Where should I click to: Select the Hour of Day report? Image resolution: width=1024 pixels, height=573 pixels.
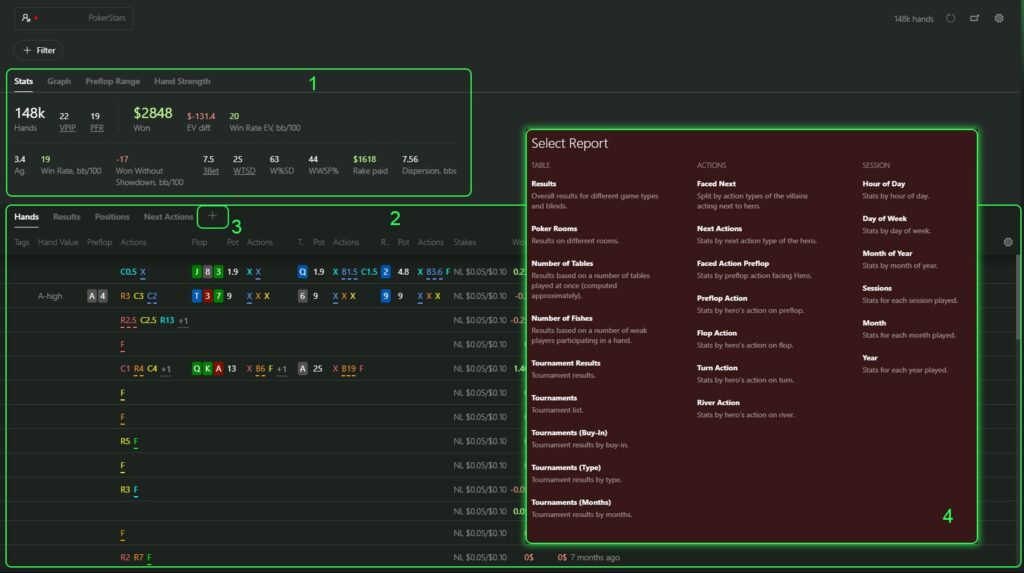[x=883, y=184]
